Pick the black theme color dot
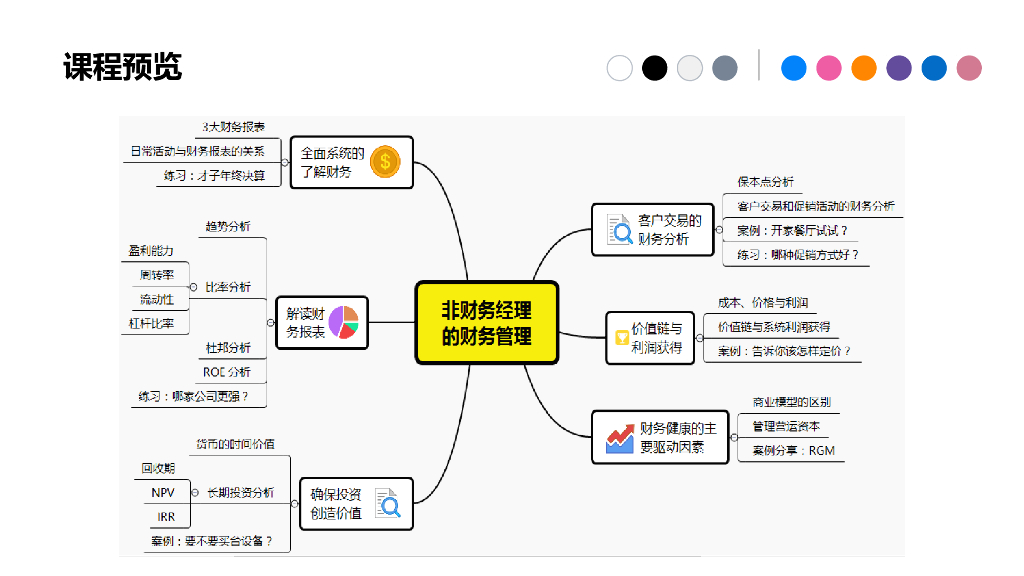The height and width of the screenshot is (576, 1024). click(x=654, y=68)
